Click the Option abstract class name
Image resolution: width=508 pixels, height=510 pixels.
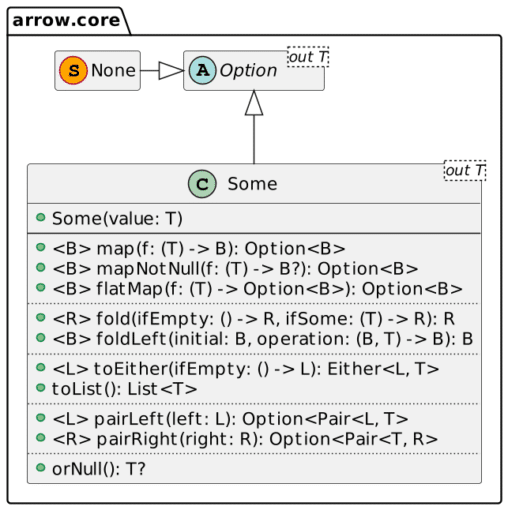(x=248, y=71)
